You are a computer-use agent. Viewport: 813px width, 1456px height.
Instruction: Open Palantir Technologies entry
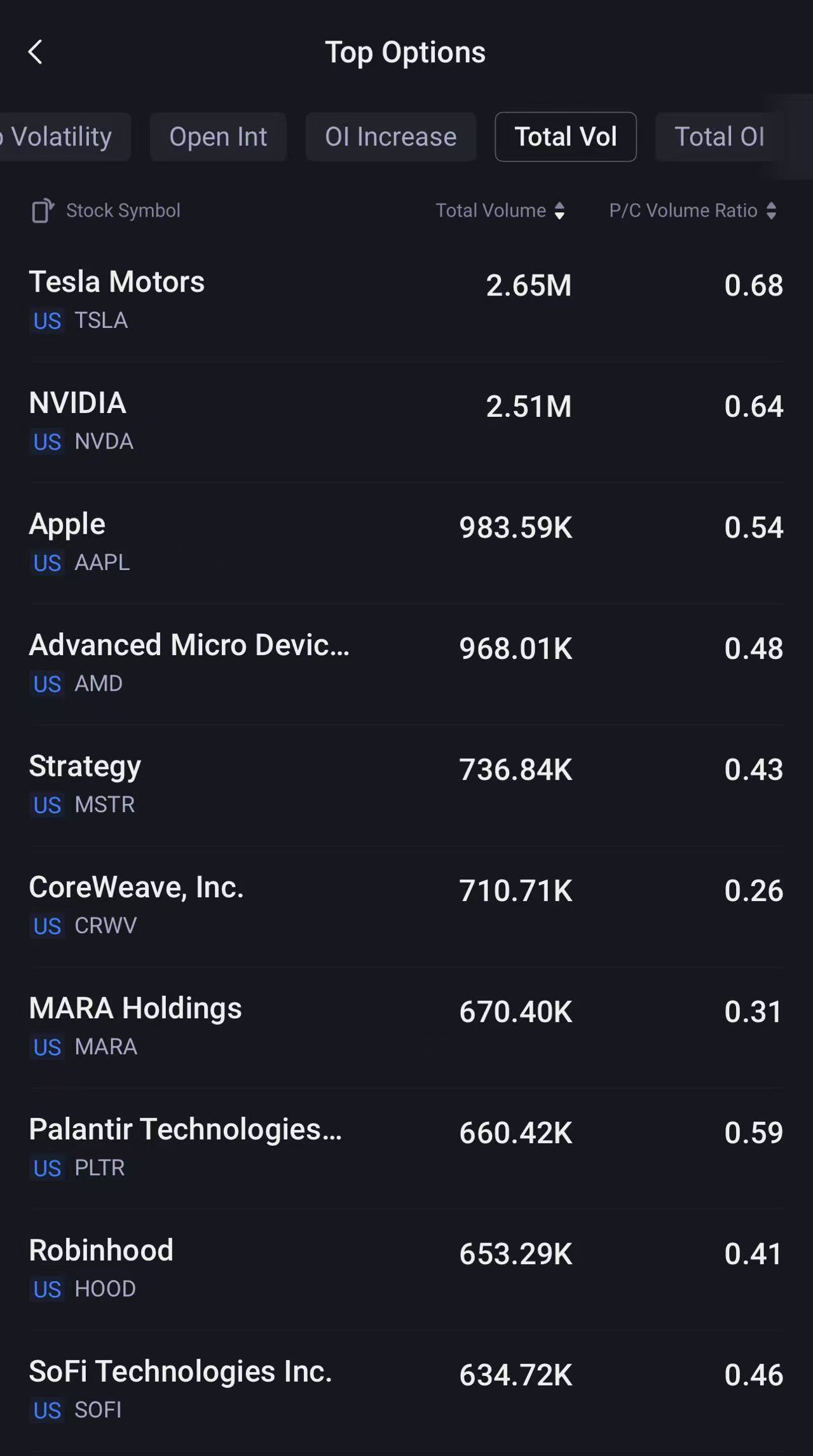(406, 1147)
